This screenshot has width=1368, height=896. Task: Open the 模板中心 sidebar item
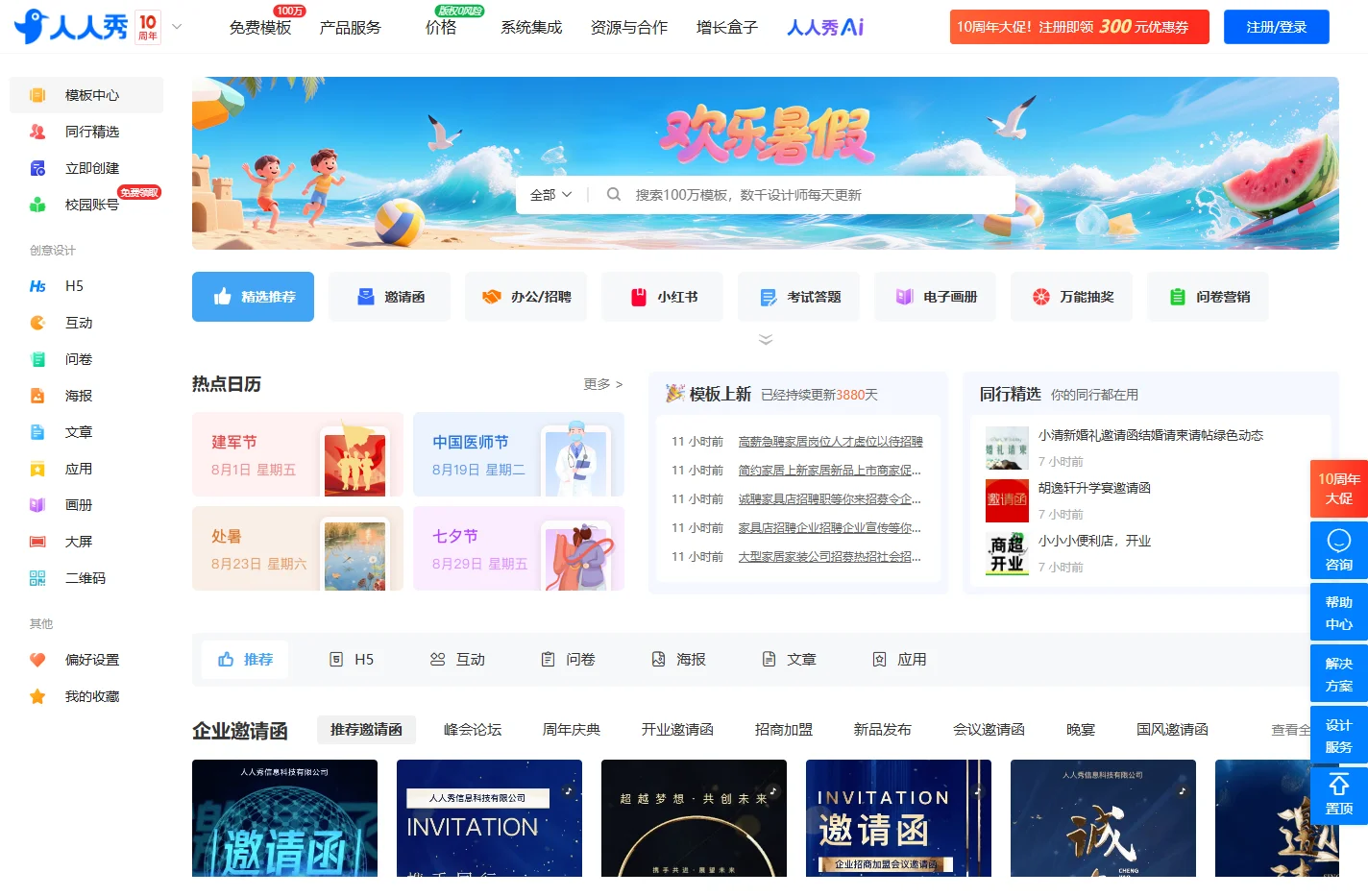coord(86,95)
